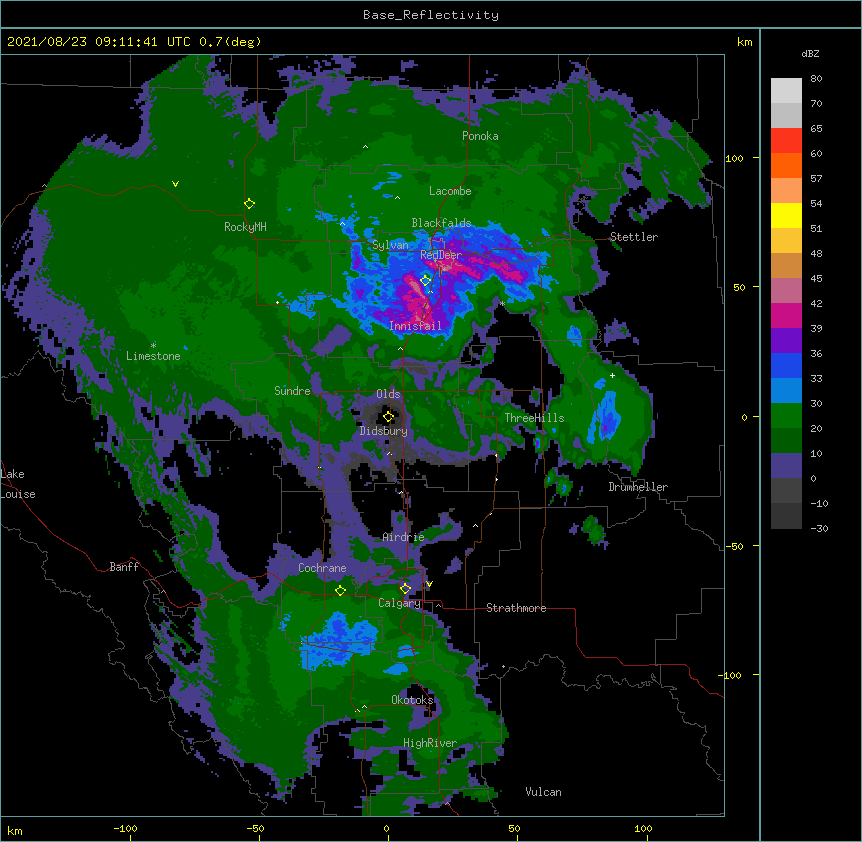862x842 pixels.
Task: Click the yellow diamond marker above RockyMH
Action: (249, 204)
